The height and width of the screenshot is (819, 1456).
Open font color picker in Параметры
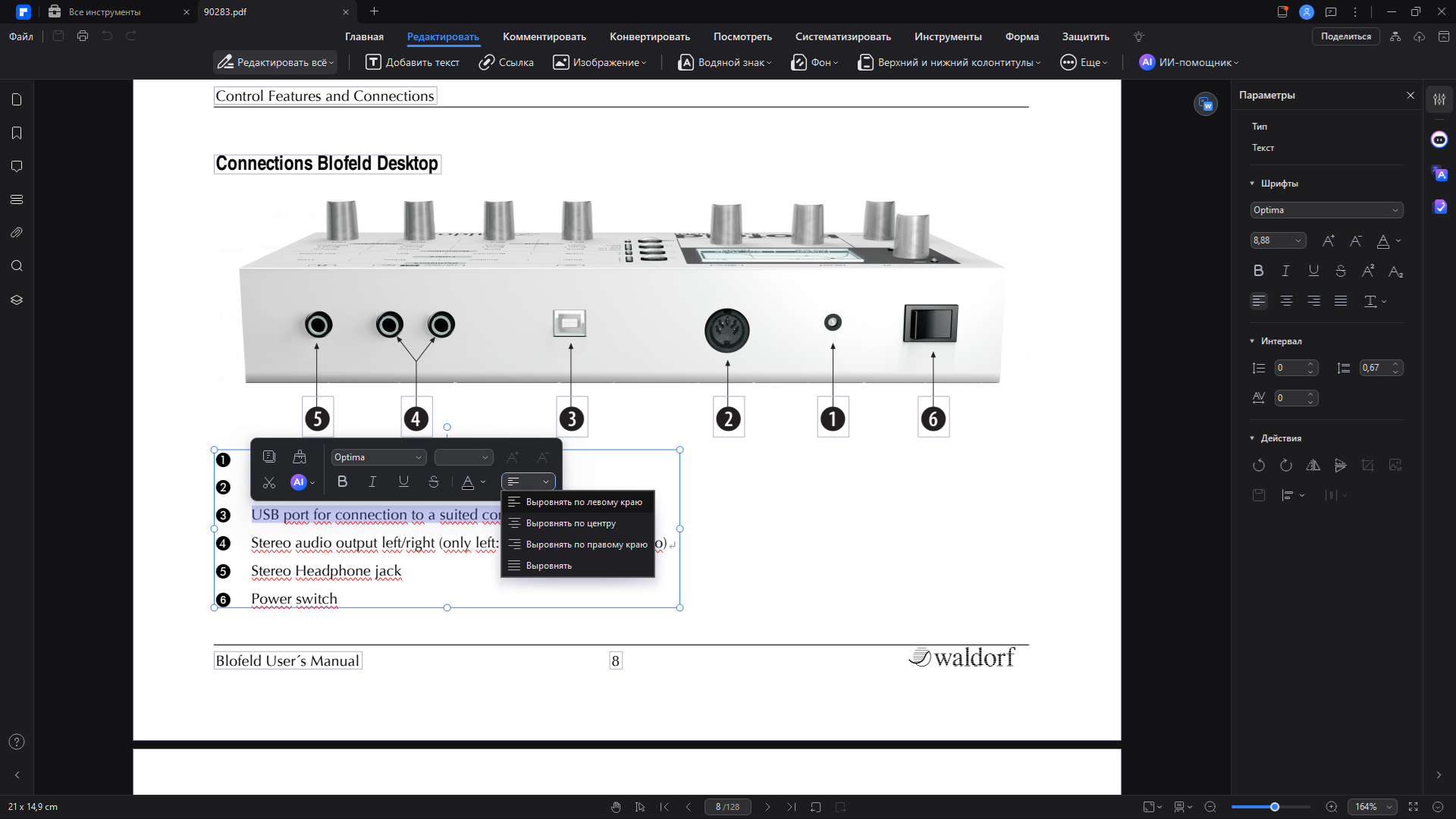[1388, 241]
